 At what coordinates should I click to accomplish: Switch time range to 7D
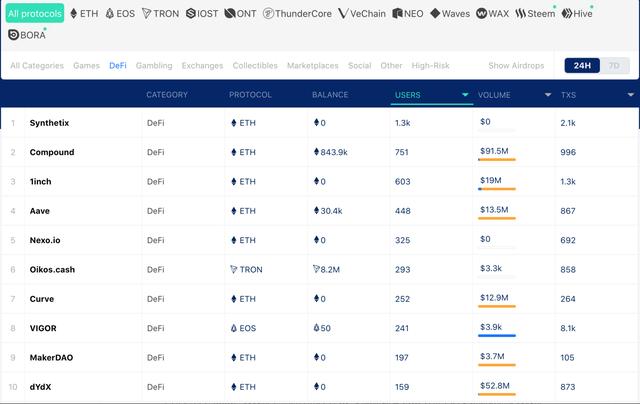pos(614,66)
